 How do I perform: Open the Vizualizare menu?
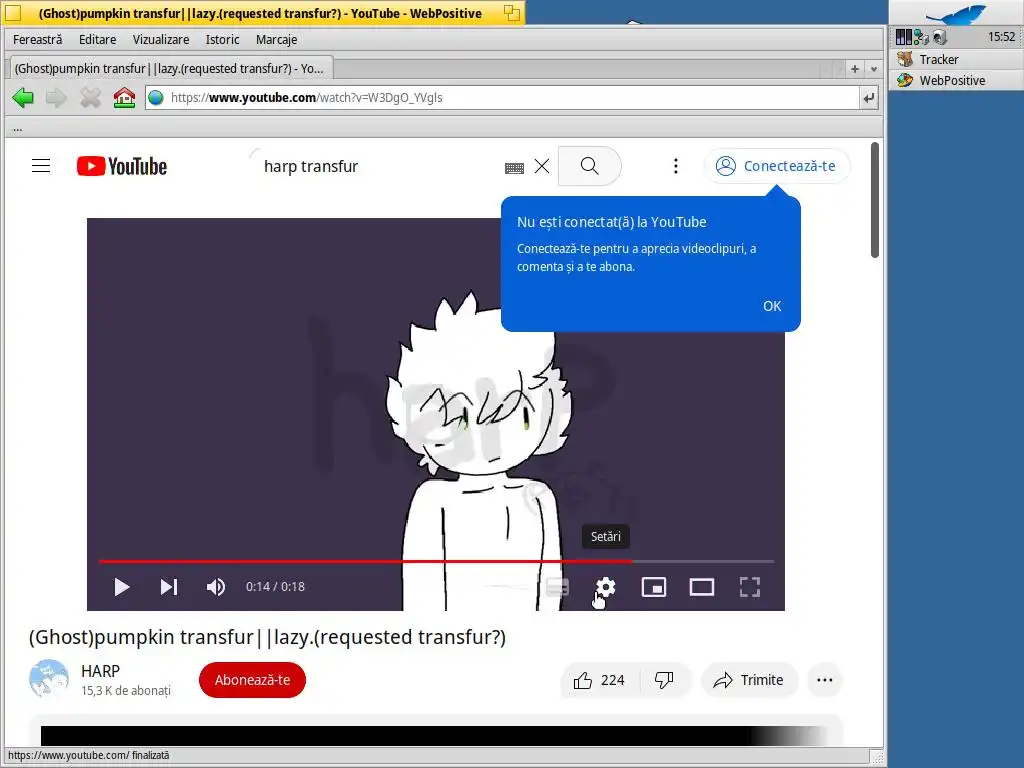point(161,40)
